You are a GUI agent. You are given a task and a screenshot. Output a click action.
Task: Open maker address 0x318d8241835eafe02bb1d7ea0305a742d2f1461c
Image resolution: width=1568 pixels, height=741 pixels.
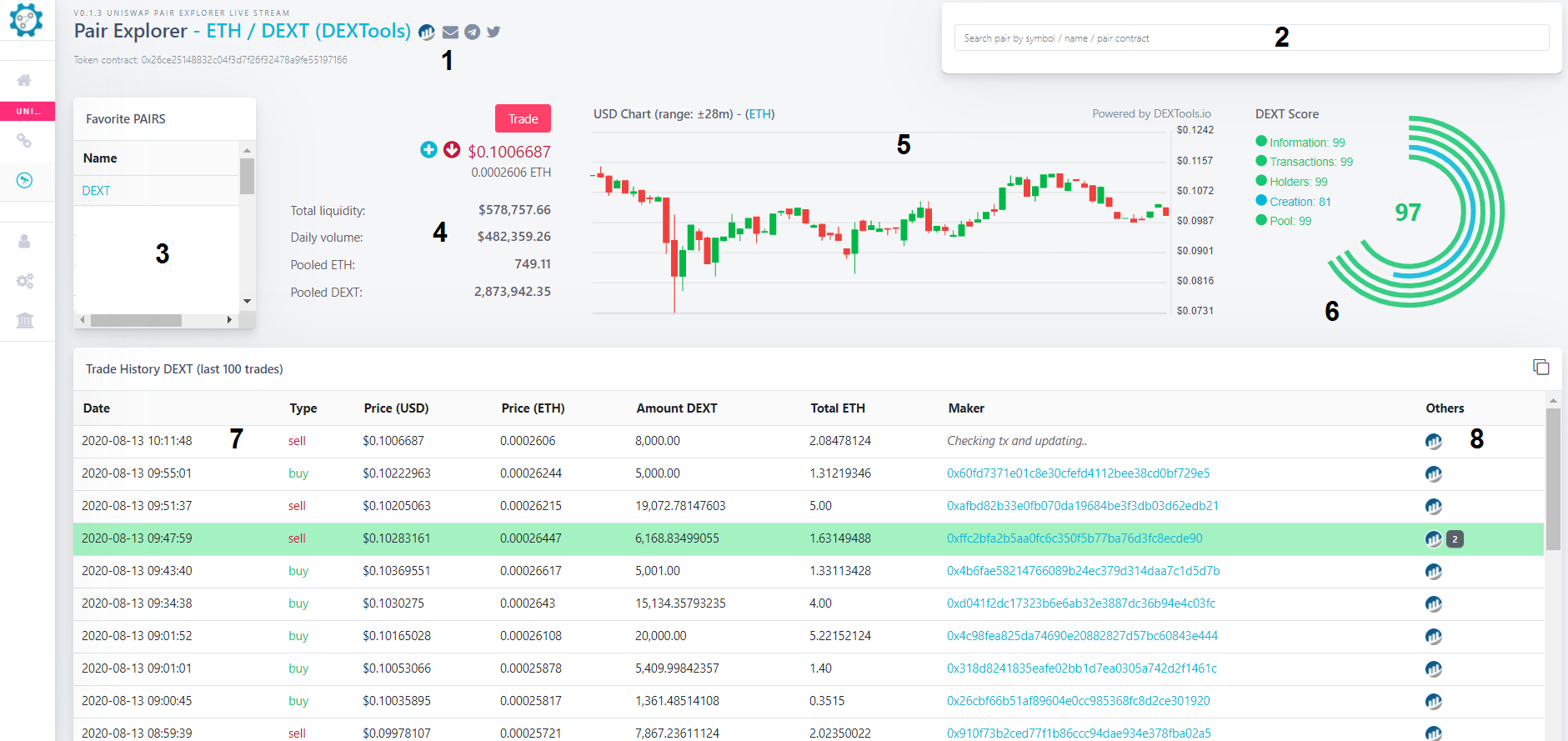pyautogui.click(x=1082, y=668)
